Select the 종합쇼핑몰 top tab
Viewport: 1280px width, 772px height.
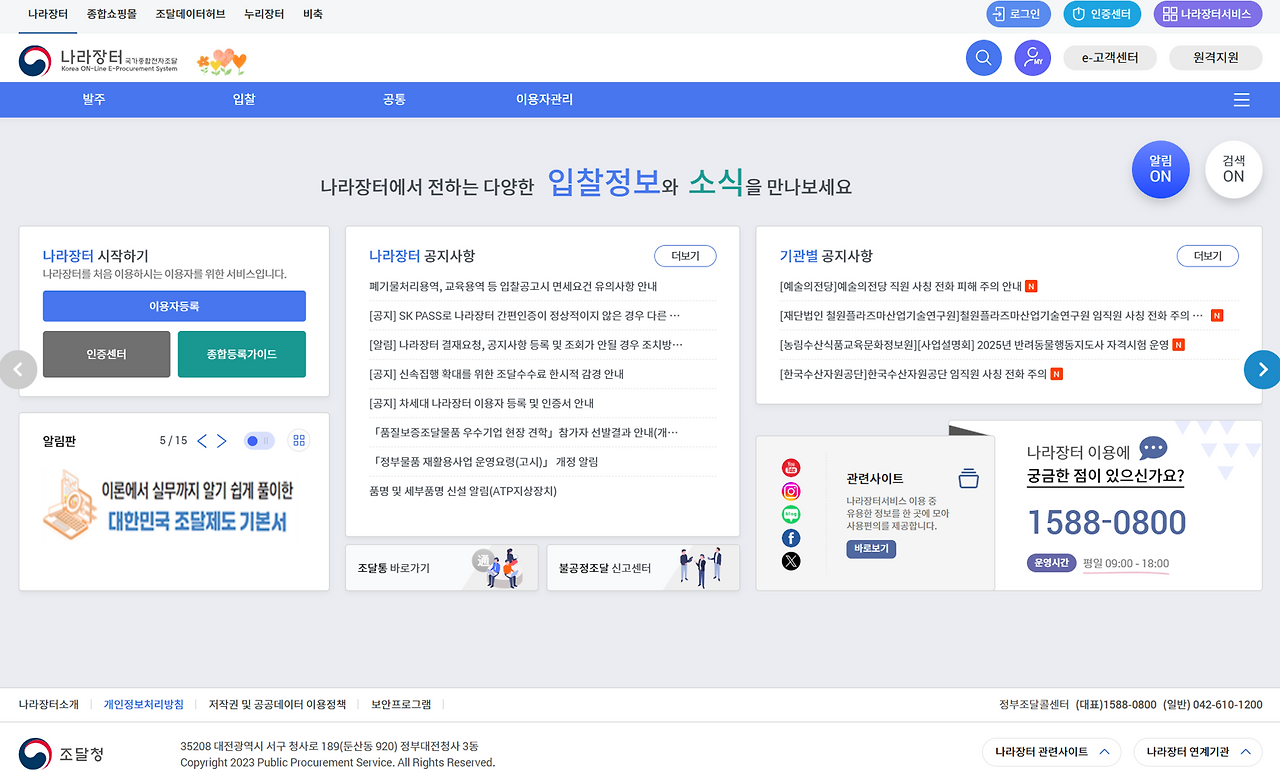point(111,15)
